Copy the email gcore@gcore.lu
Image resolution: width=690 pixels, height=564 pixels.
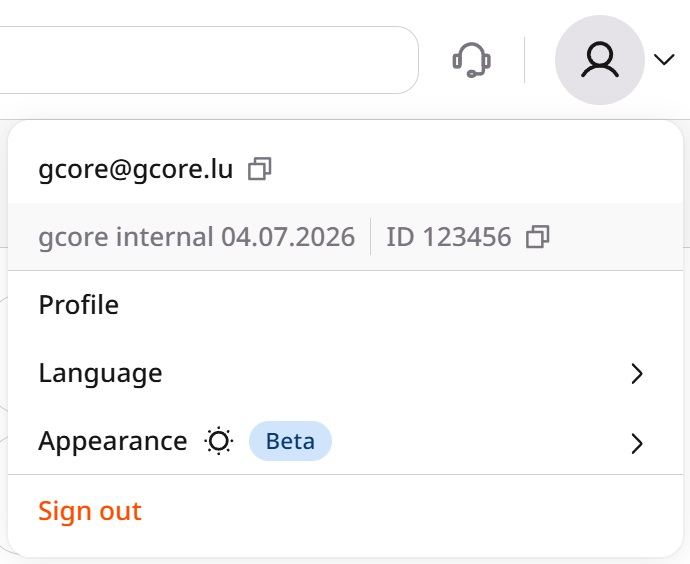(260, 169)
